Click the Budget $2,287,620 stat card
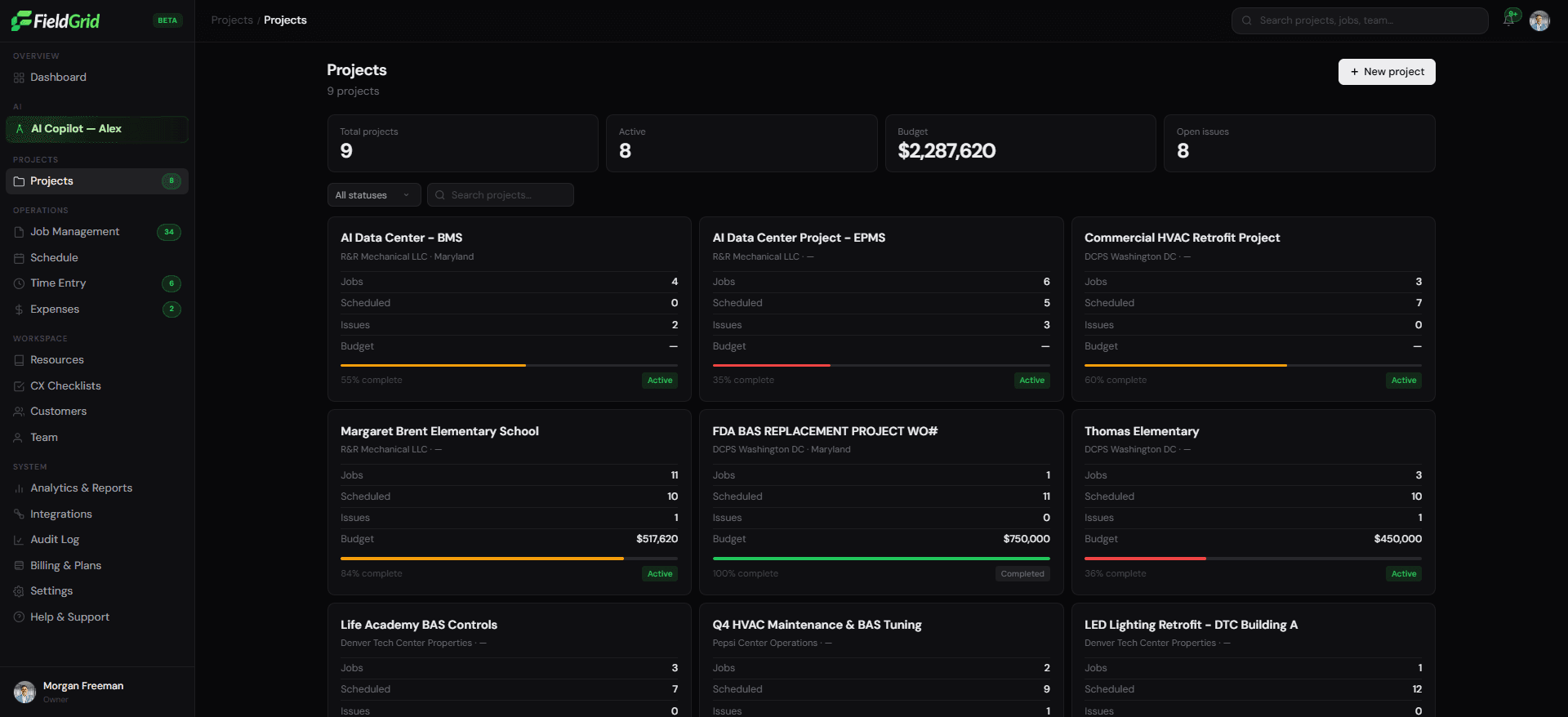The height and width of the screenshot is (717, 1568). click(1020, 144)
